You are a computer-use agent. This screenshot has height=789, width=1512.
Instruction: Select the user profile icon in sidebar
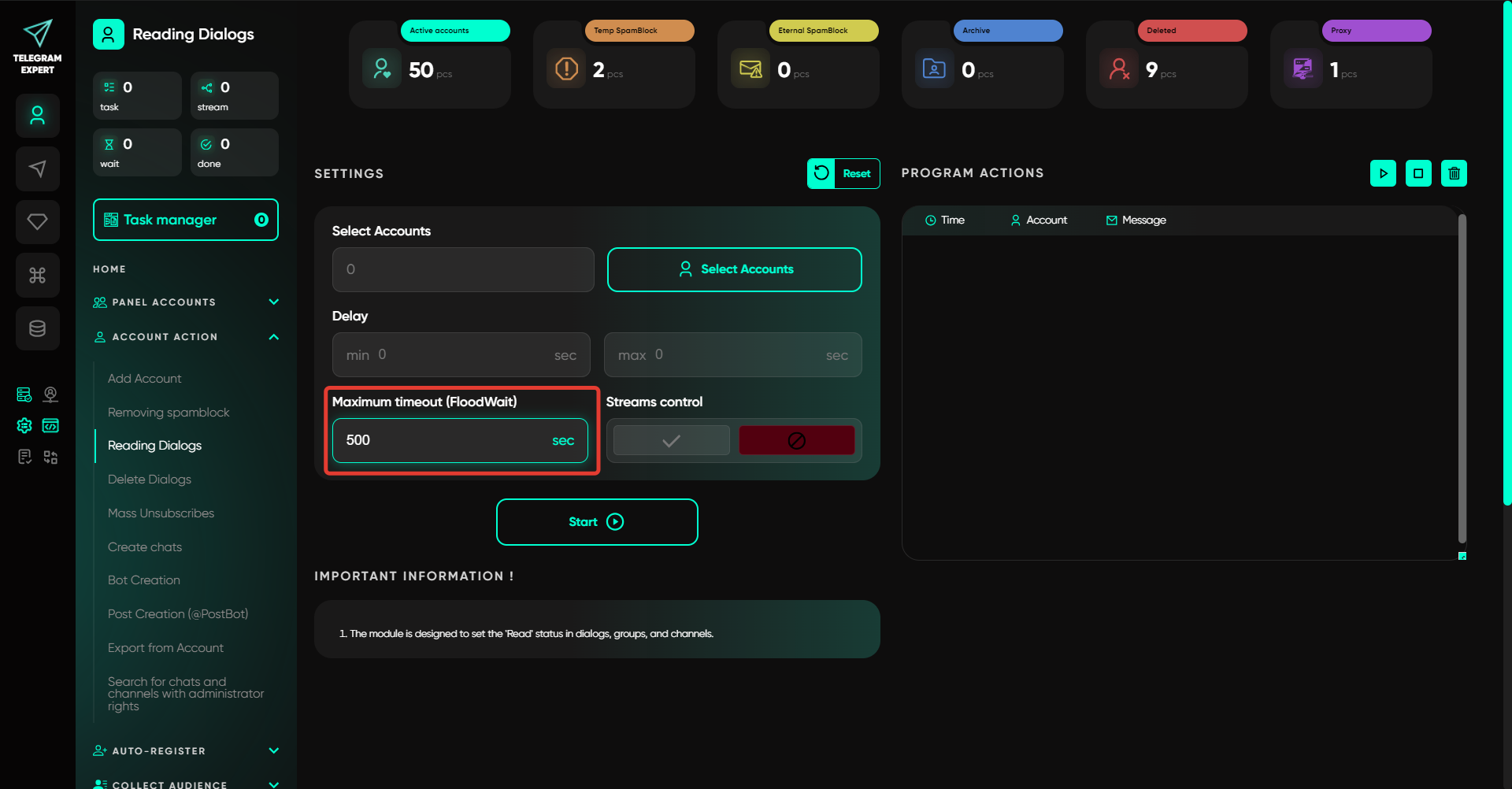click(x=37, y=116)
